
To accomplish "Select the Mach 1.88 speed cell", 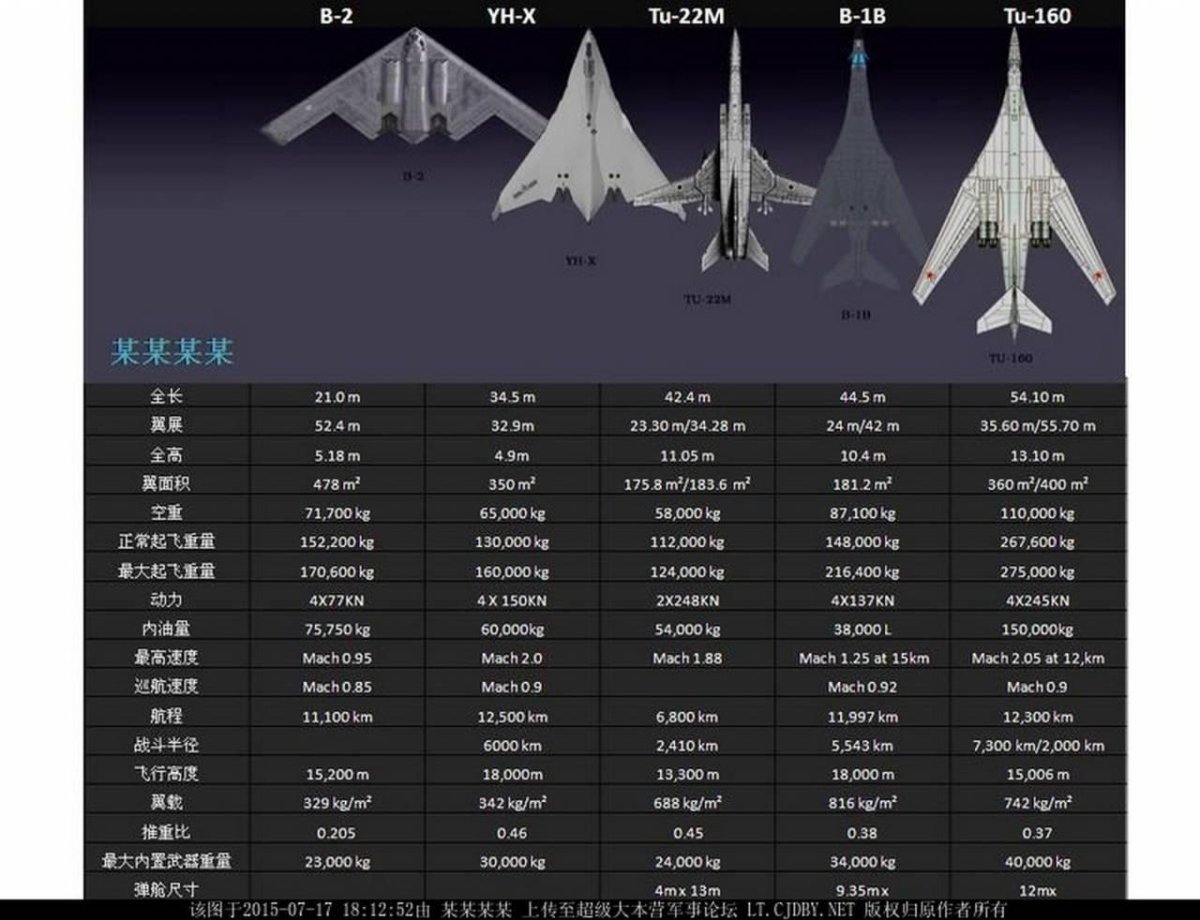I will [687, 659].
